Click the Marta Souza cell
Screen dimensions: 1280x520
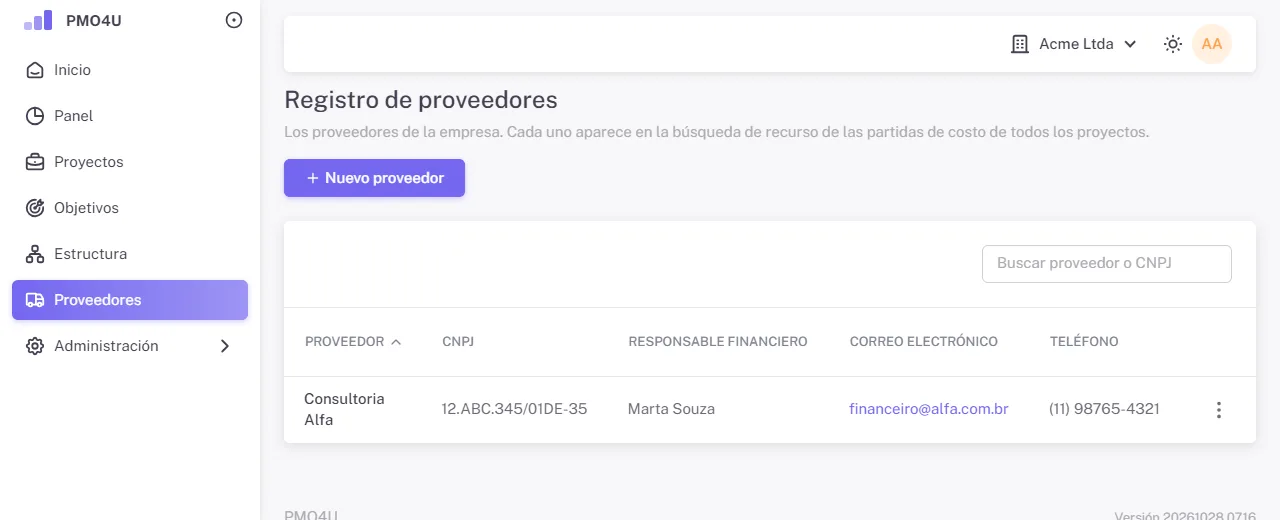[671, 409]
